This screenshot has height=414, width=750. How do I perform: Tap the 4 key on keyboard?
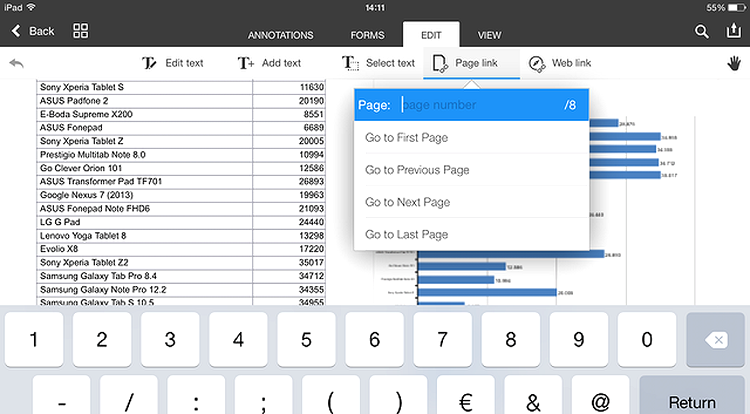tap(238, 339)
